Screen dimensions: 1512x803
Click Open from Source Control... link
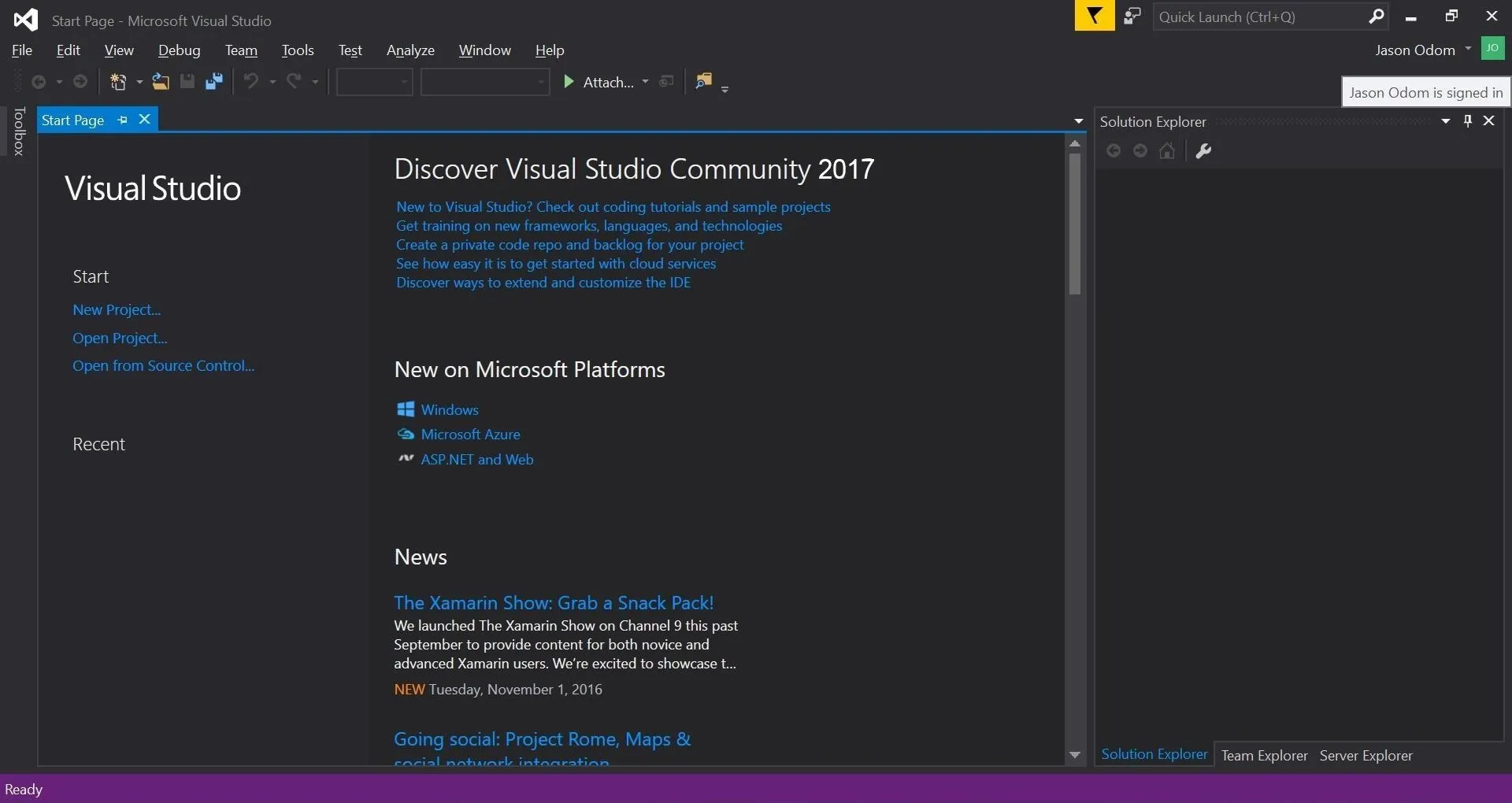pyautogui.click(x=163, y=366)
